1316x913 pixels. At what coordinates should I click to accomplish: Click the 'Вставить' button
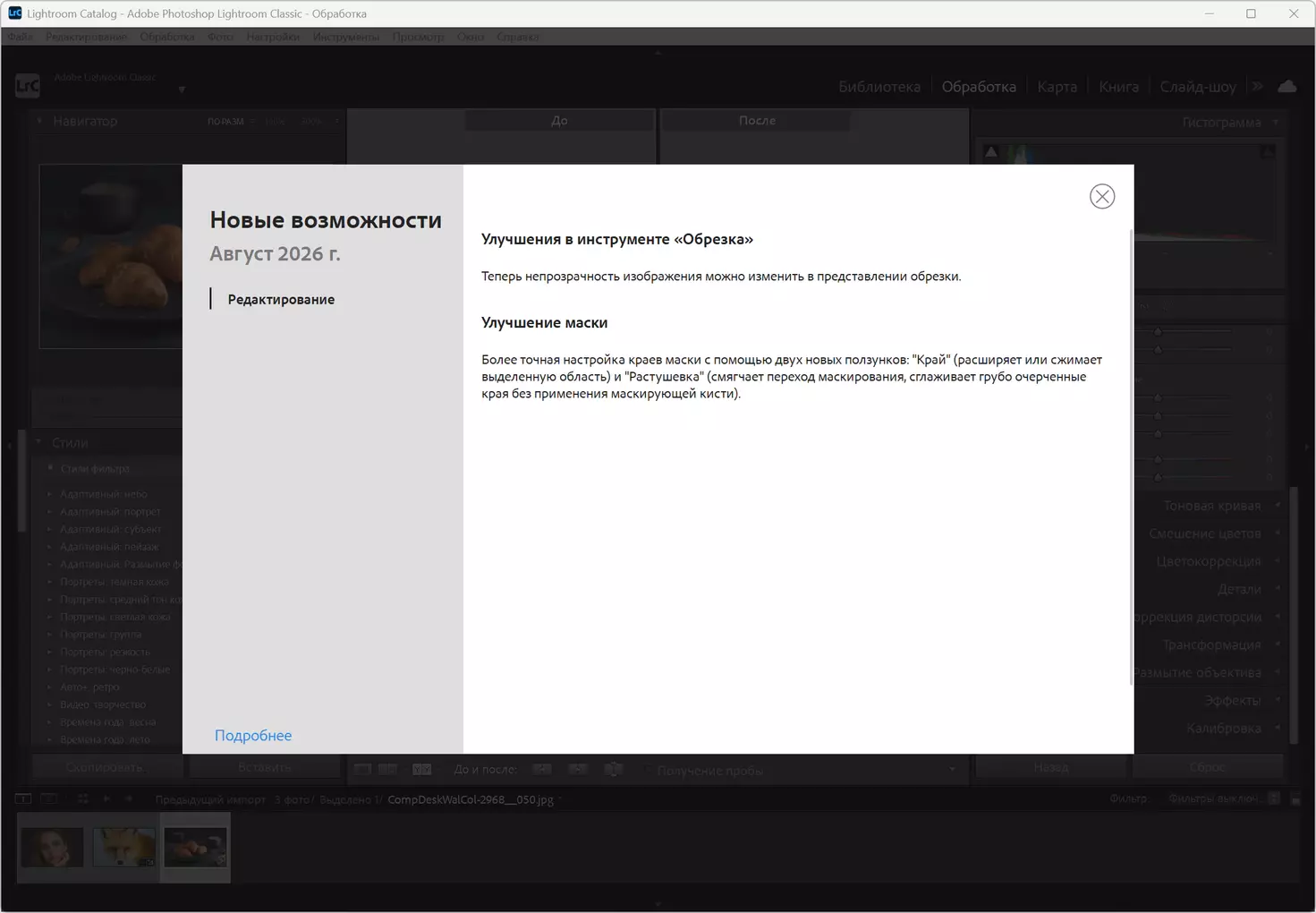pyautogui.click(x=265, y=767)
